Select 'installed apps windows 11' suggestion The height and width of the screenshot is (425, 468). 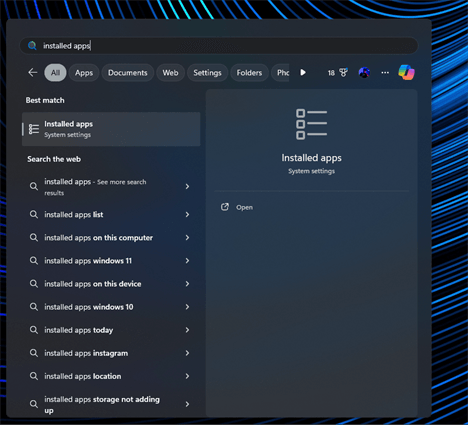111,261
